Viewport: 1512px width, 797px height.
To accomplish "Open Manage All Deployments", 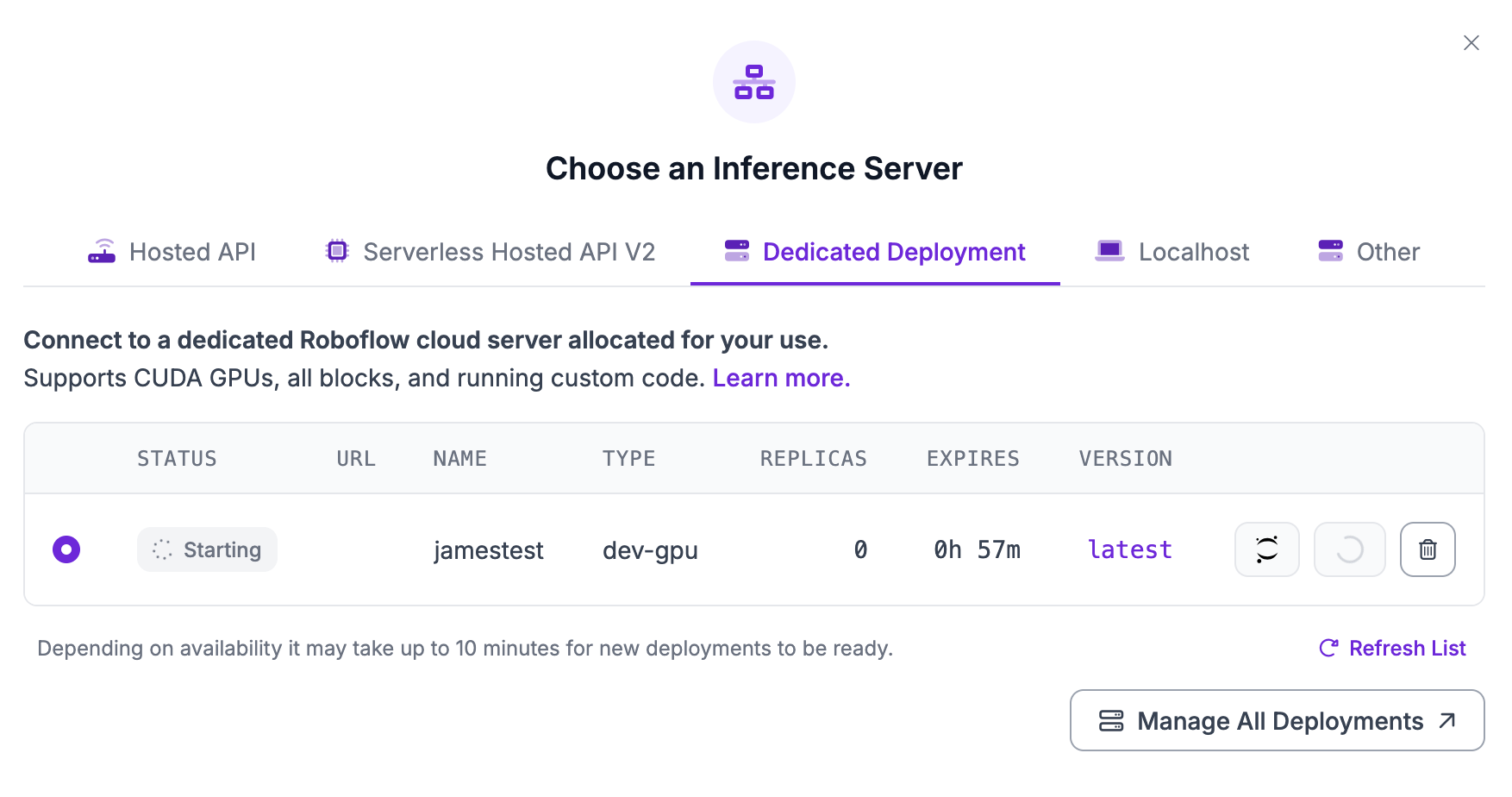I will coord(1278,720).
